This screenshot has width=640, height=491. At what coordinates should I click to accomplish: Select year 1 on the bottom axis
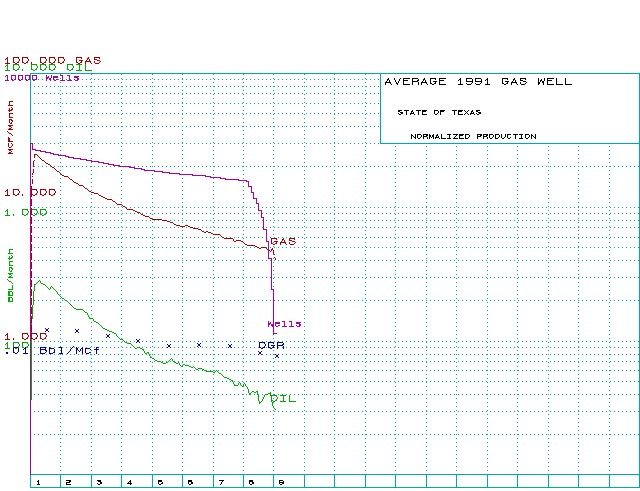[x=38, y=482]
